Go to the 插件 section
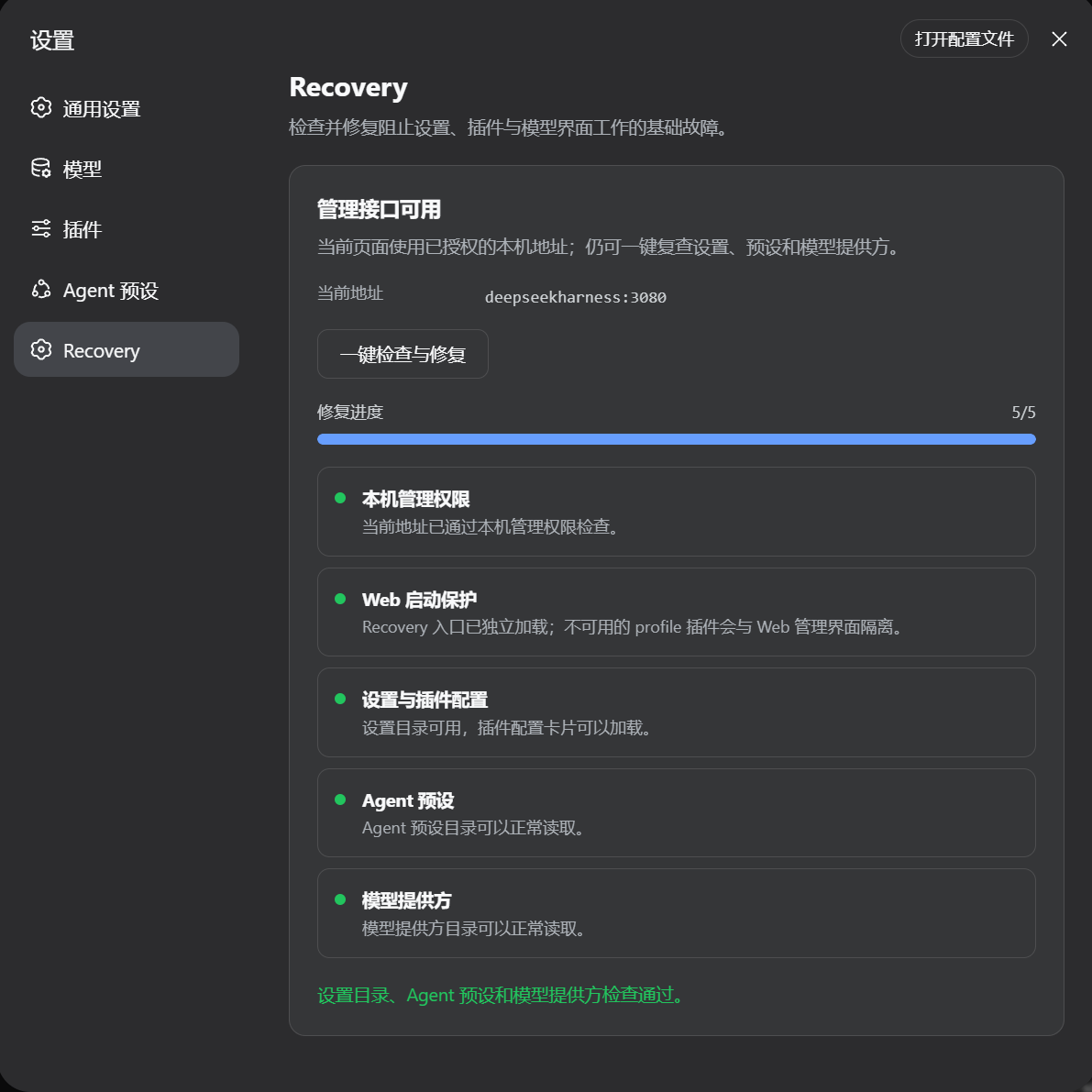Image resolution: width=1092 pixels, height=1092 pixels. (126, 229)
